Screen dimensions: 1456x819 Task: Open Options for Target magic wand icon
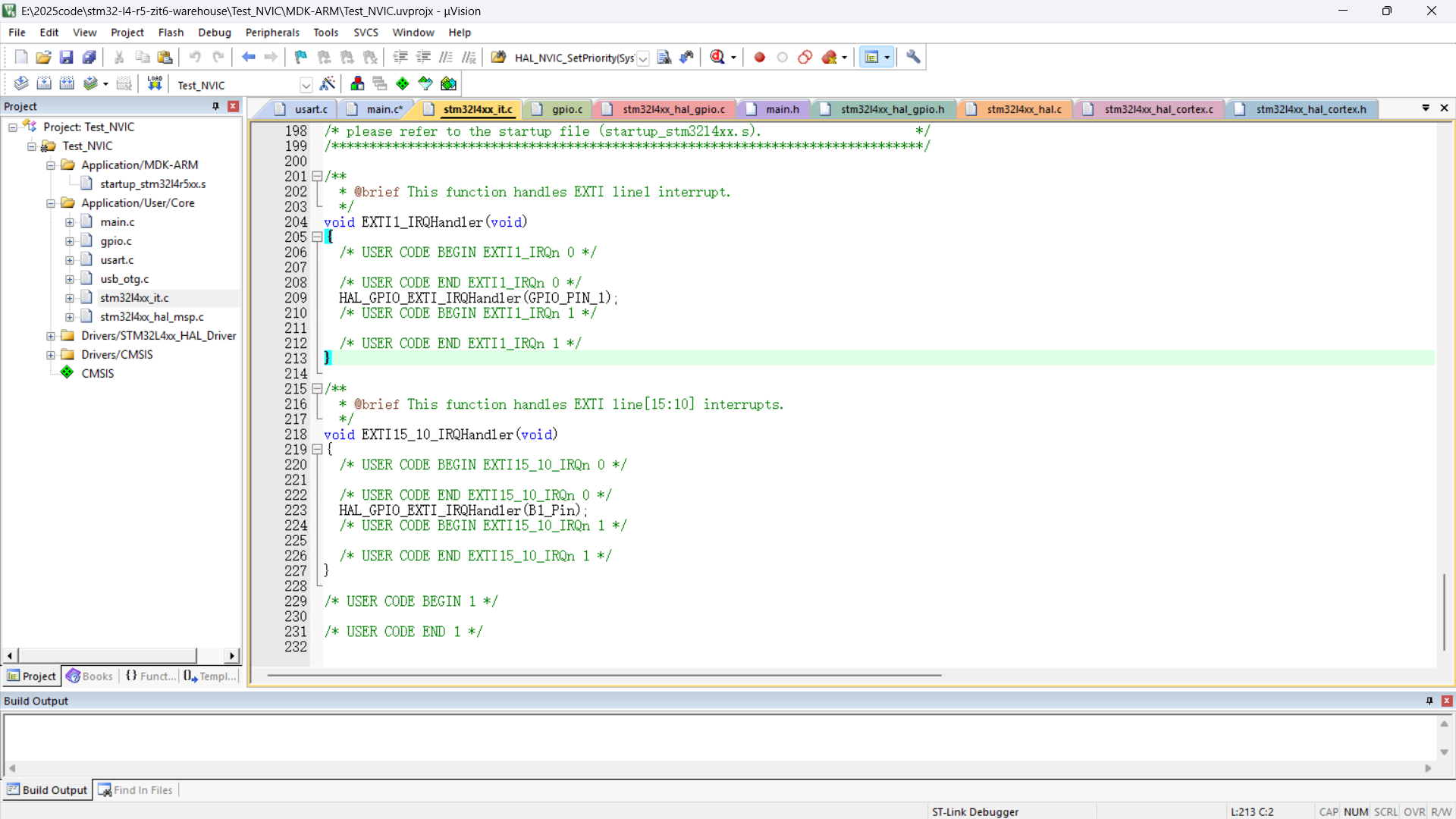point(328,83)
